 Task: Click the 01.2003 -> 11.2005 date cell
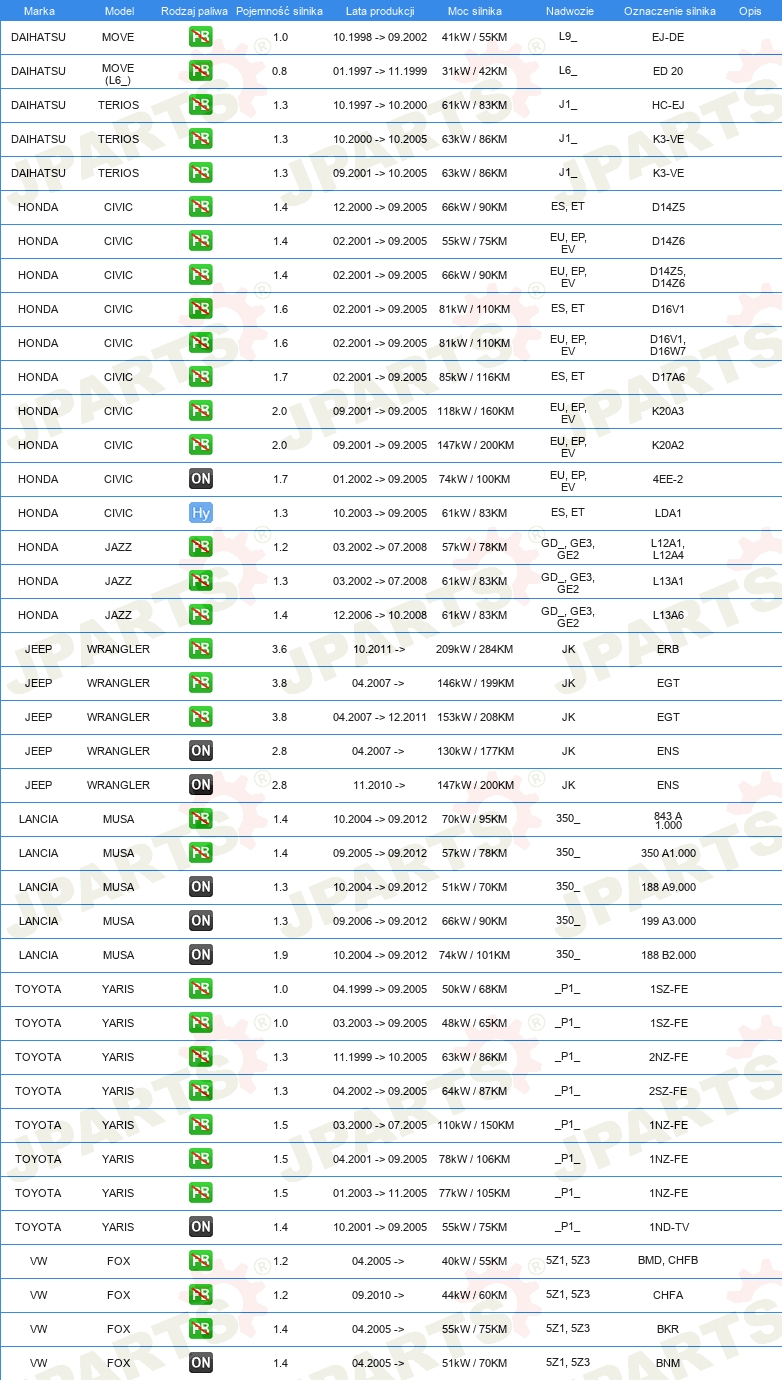pos(380,1193)
